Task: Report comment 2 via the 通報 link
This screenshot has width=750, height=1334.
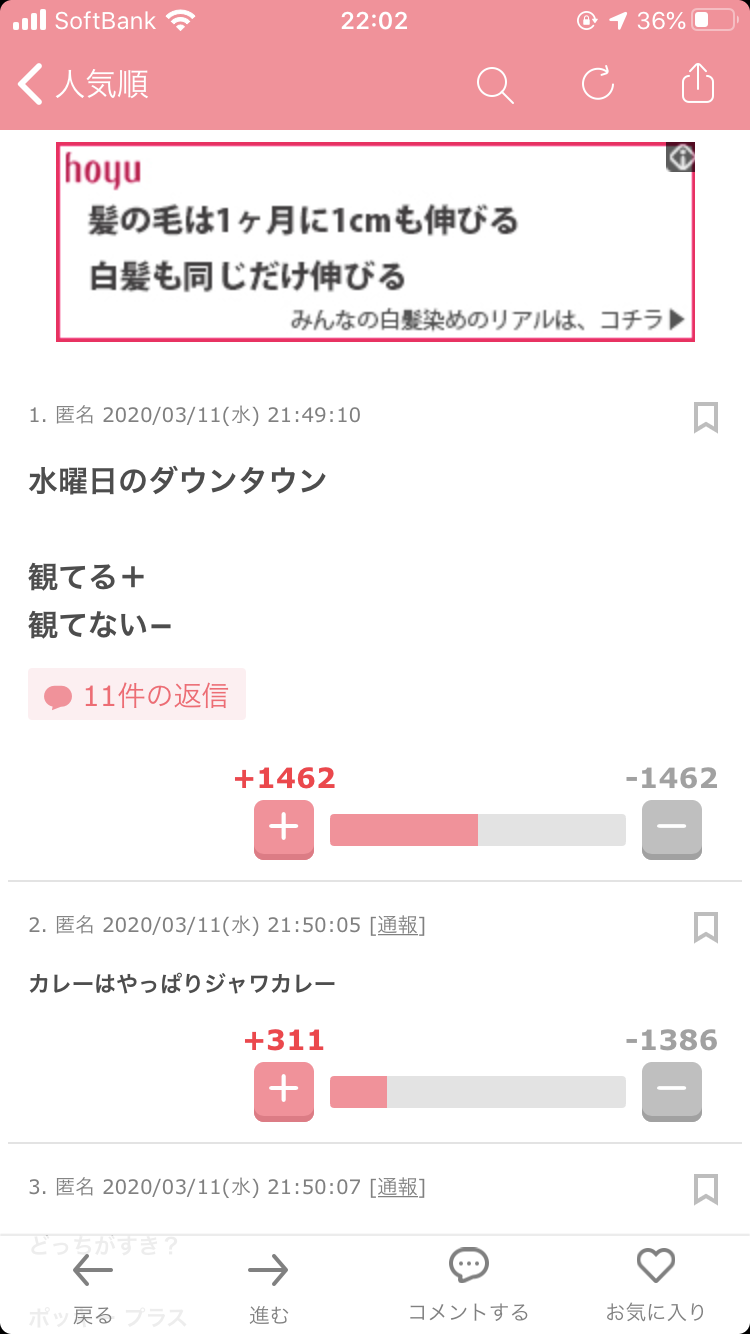Action: pos(397,926)
